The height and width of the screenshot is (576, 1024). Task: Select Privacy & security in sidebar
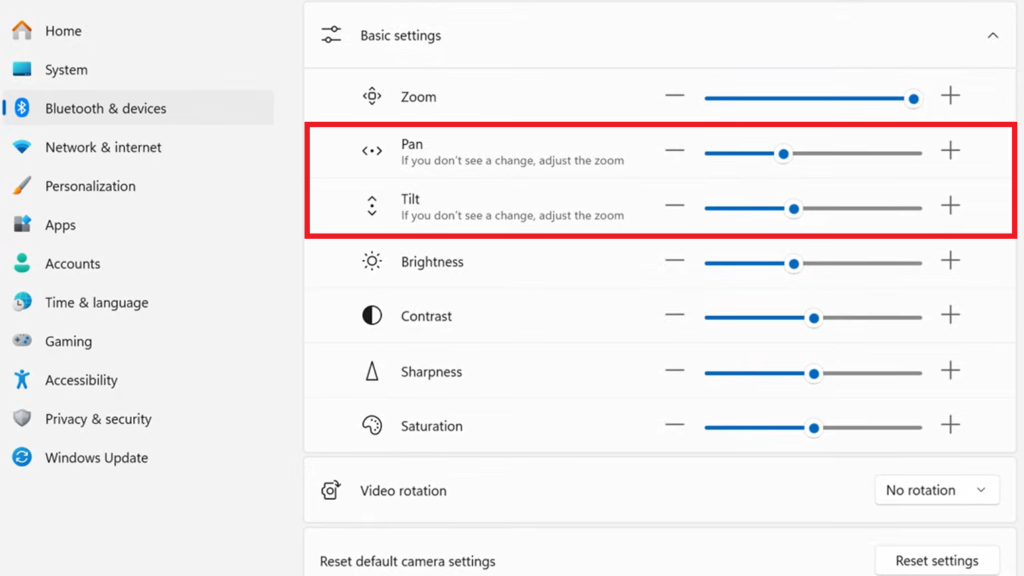[98, 419]
